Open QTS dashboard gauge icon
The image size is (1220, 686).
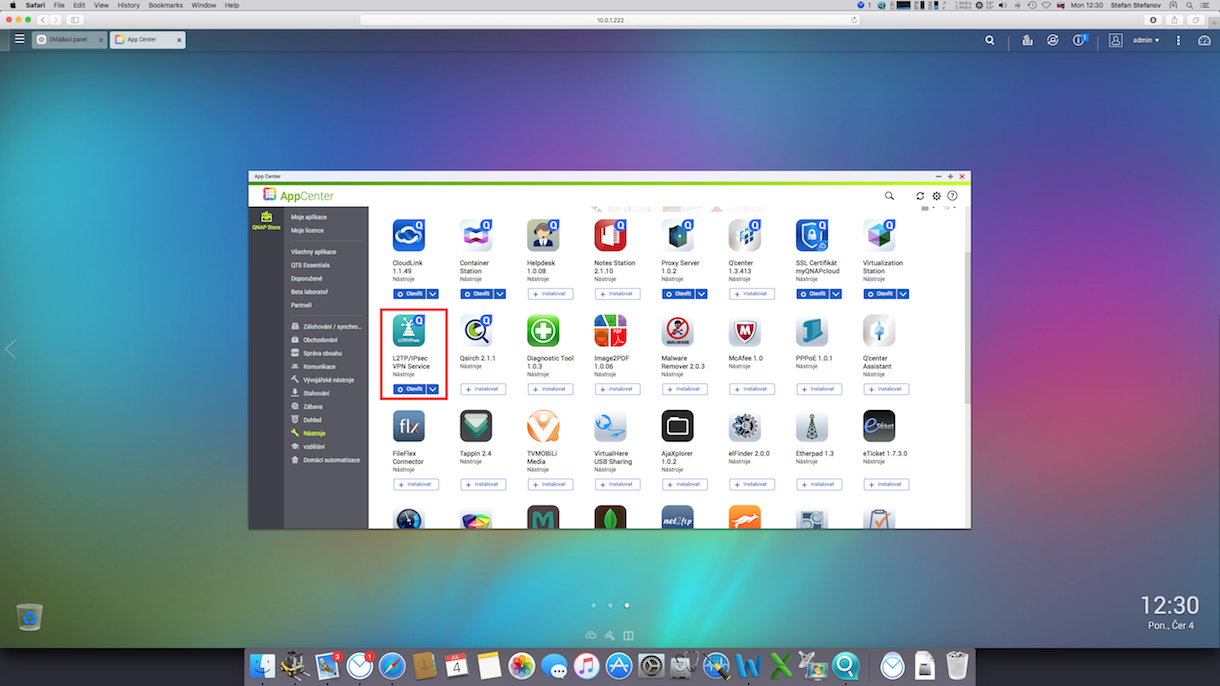point(1205,40)
